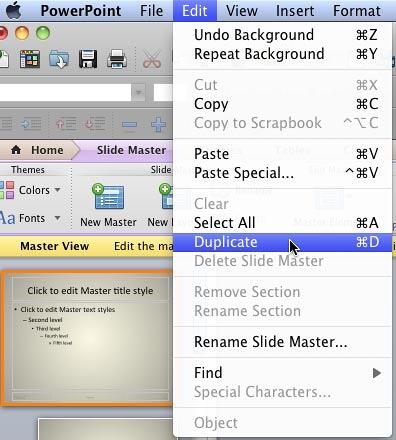This screenshot has width=396, height=440.
Task: Click the move down outline icon
Action: point(95,124)
